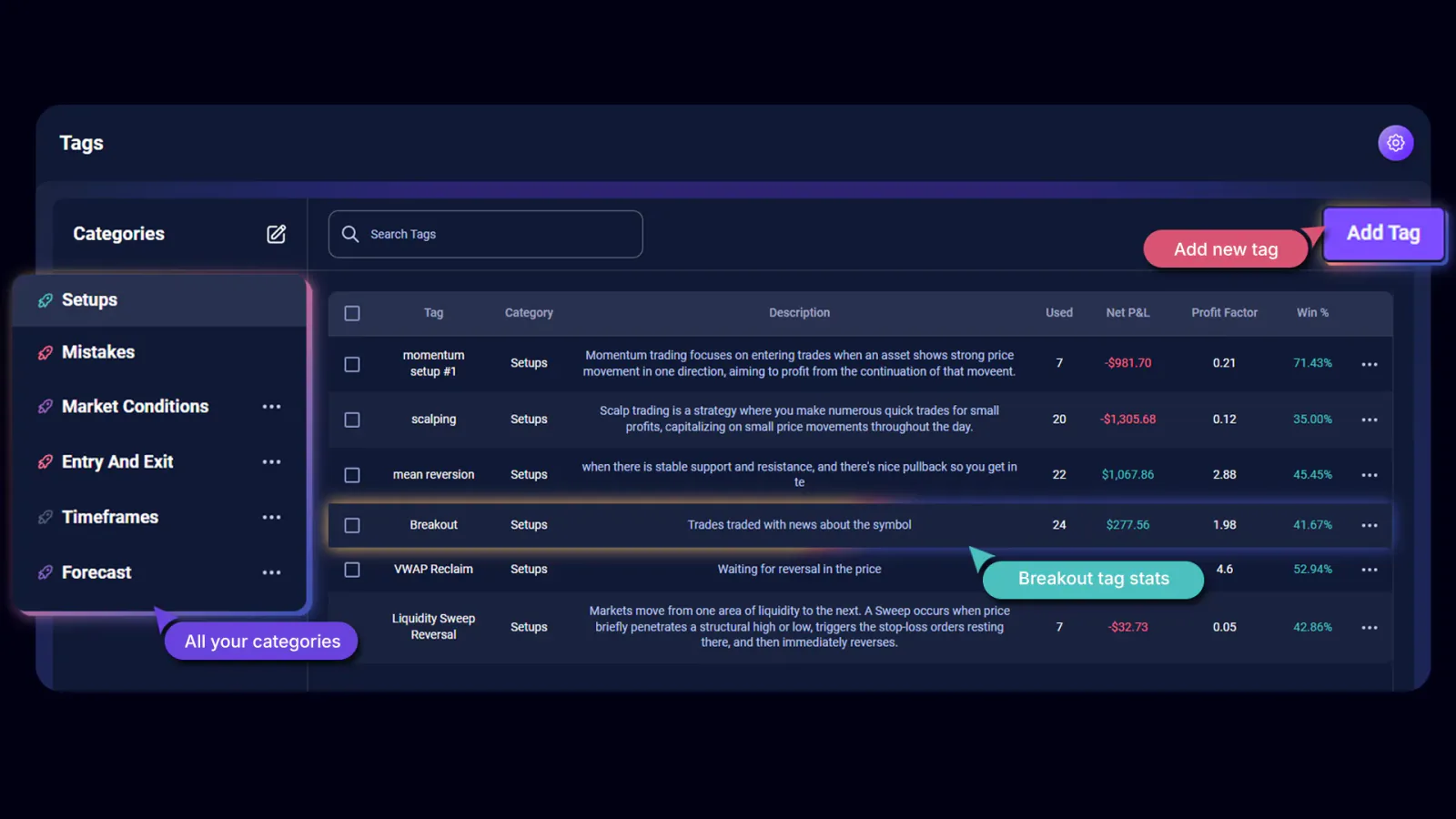Check the select-all checkbox in table header

tap(352, 313)
